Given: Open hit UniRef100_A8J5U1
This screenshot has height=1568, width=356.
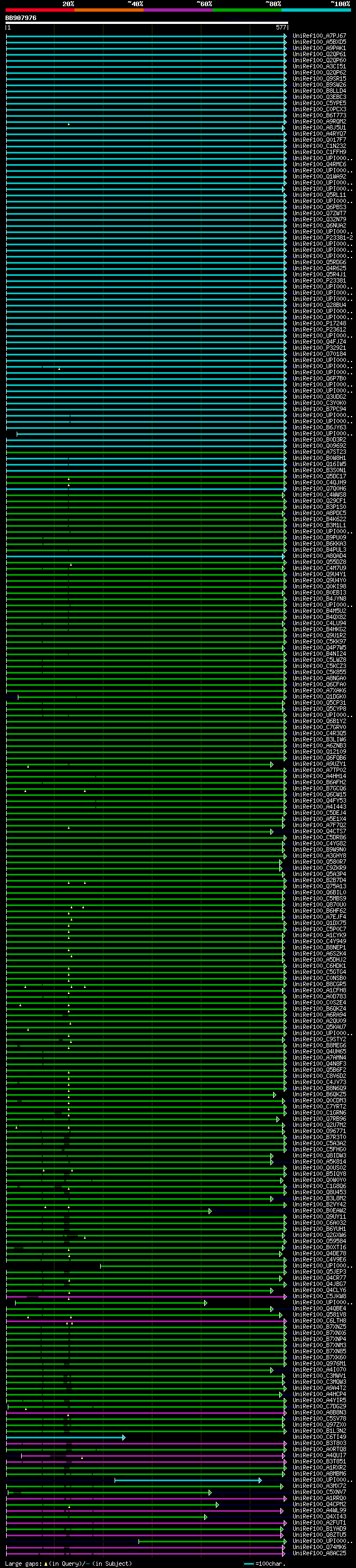Looking at the screenshot, I should tap(319, 128).
